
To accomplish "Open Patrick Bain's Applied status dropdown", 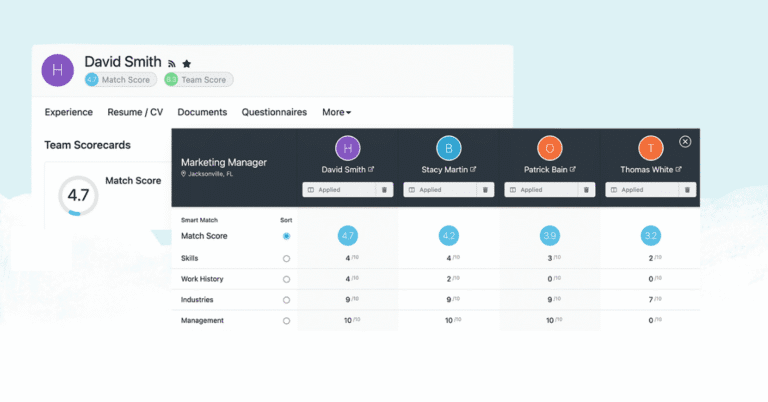I will click(x=539, y=189).
